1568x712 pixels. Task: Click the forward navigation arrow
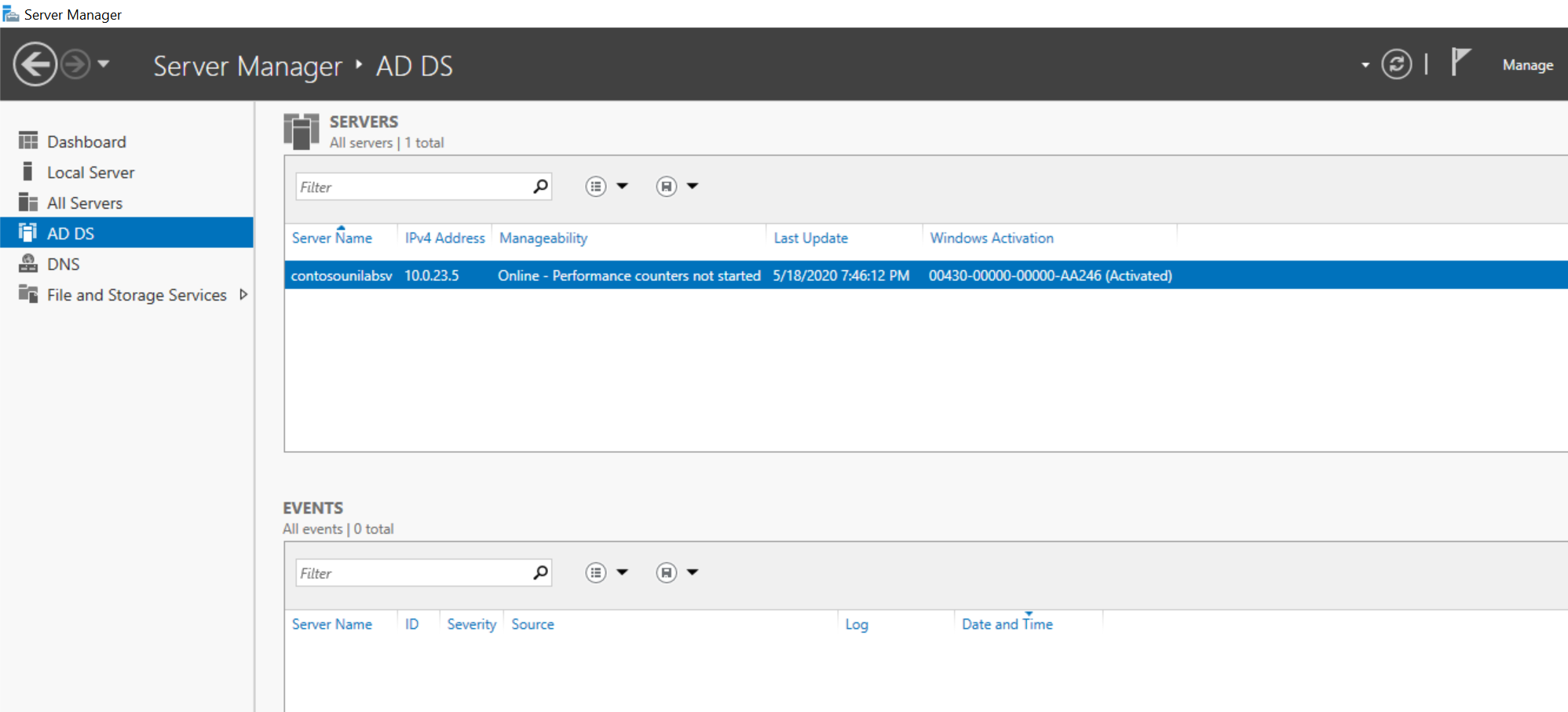[x=75, y=64]
